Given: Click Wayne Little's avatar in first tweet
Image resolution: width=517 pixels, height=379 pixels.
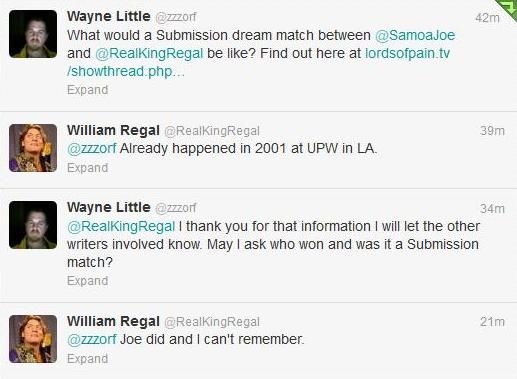Looking at the screenshot, I should pyautogui.click(x=33, y=34).
